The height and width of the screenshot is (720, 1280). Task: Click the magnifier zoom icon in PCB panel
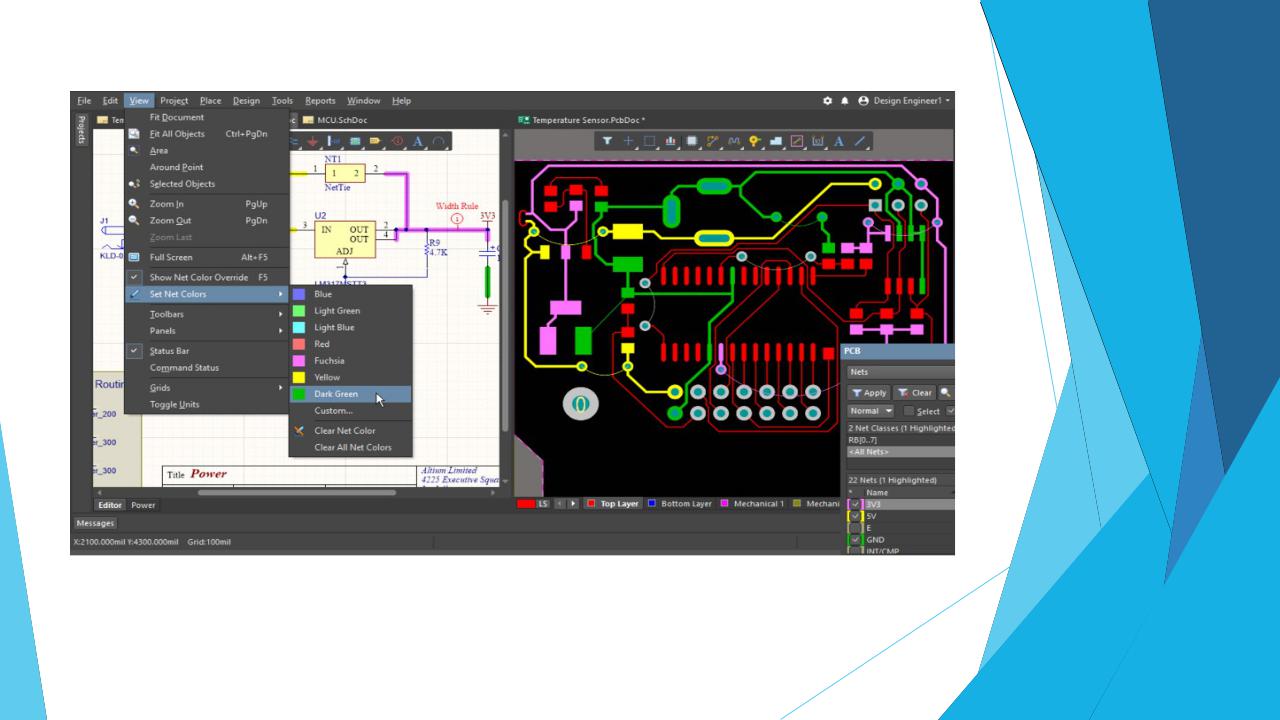click(947, 393)
